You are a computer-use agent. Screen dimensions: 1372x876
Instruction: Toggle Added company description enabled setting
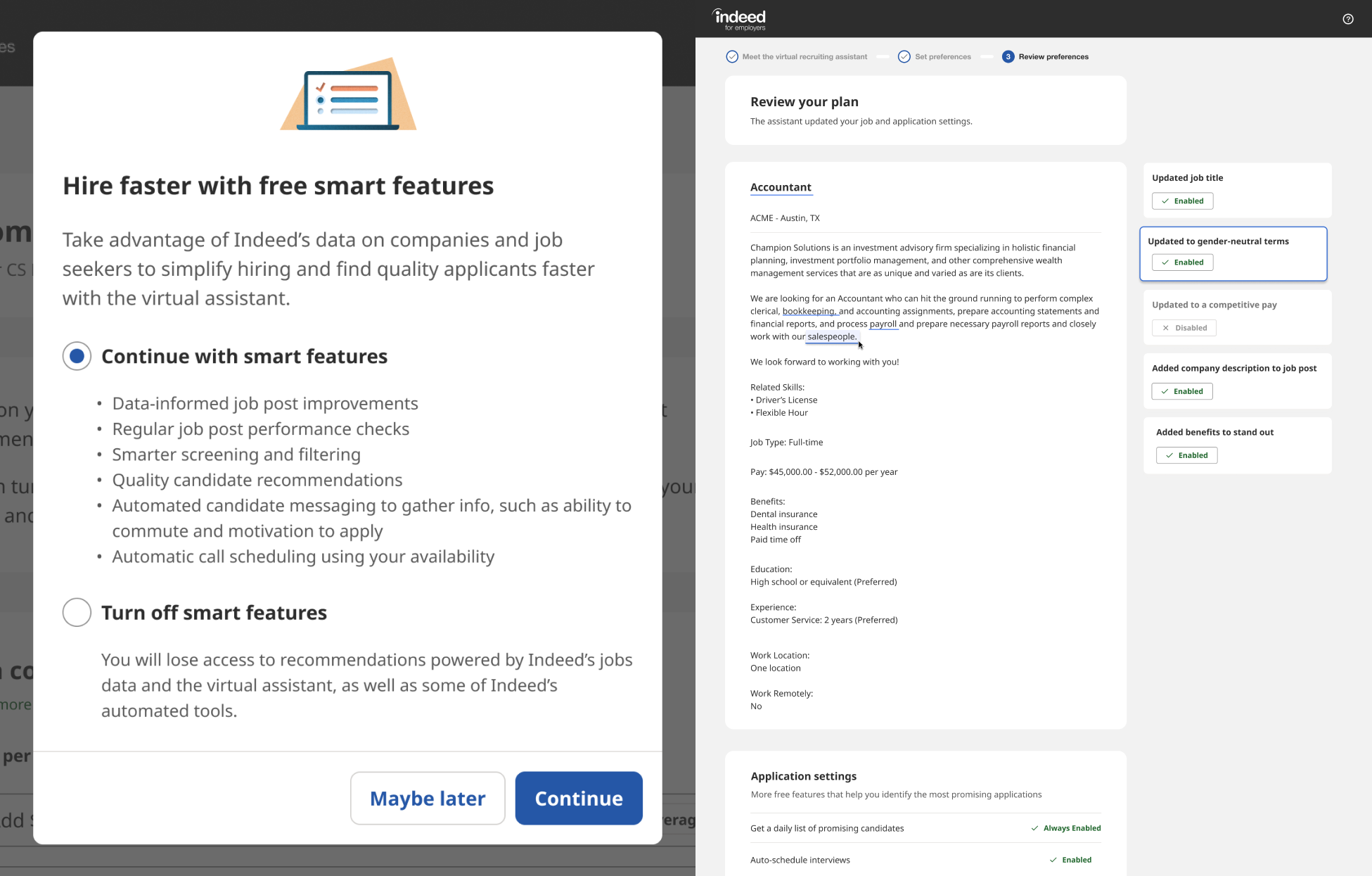click(x=1184, y=391)
